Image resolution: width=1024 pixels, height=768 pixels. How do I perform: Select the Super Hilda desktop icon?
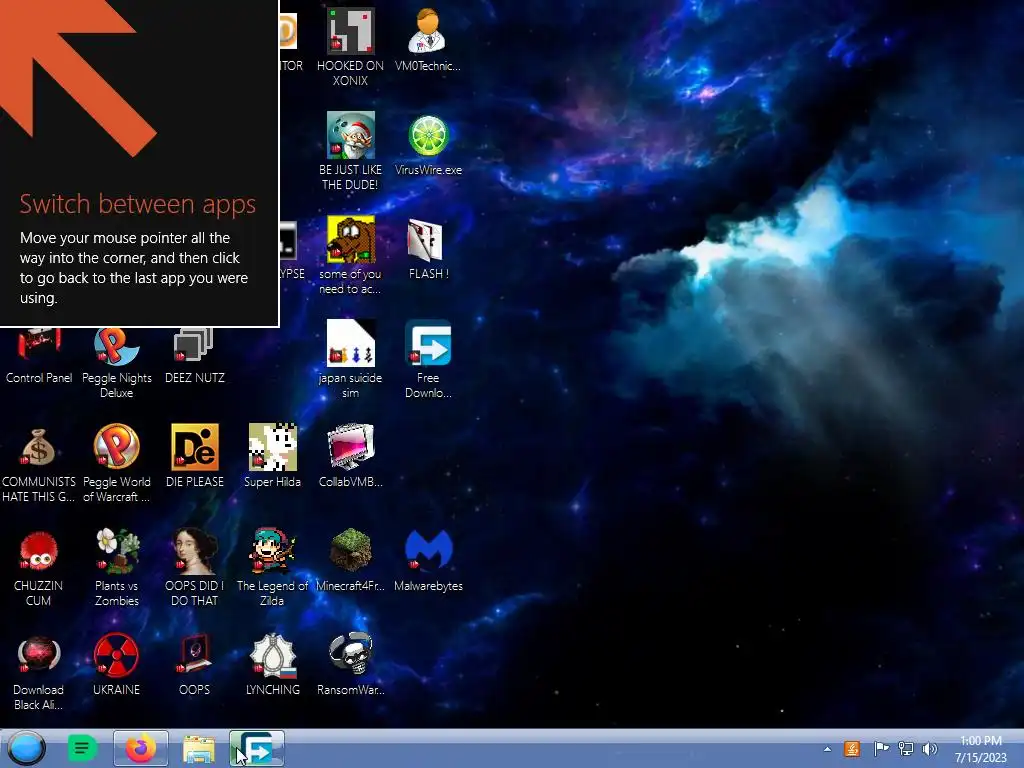point(272,447)
